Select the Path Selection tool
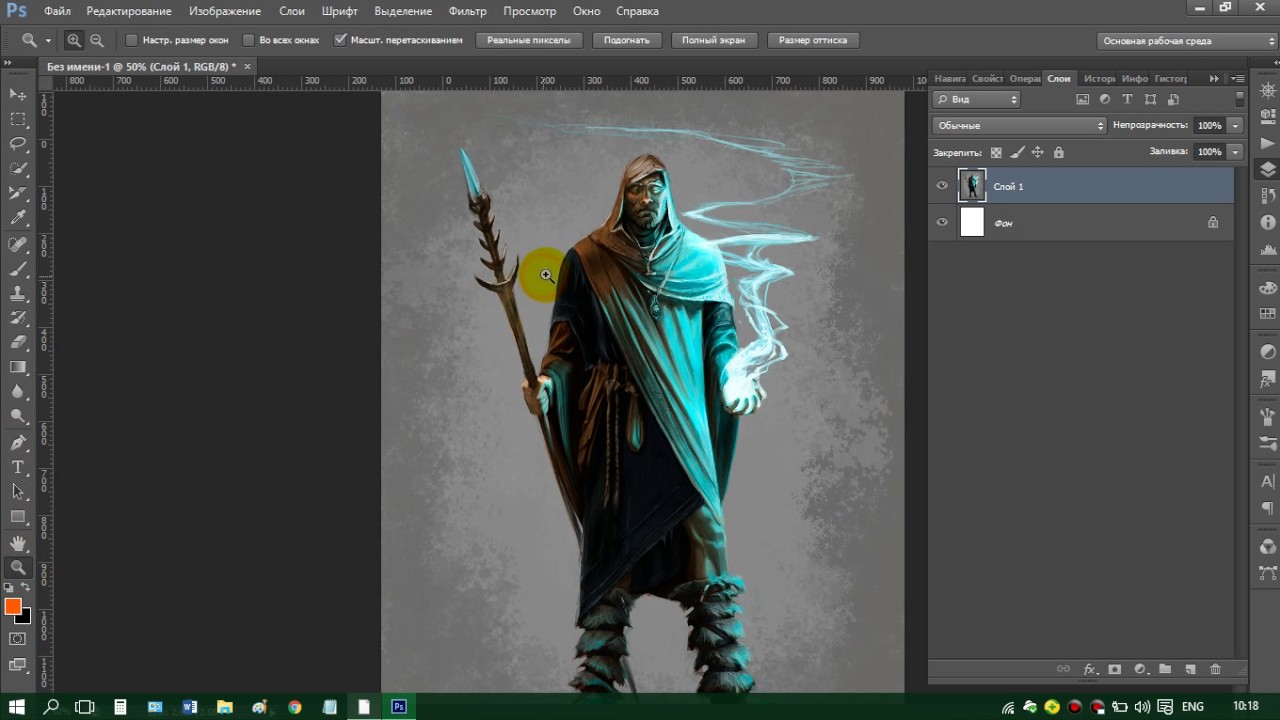1280x720 pixels. pos(18,491)
